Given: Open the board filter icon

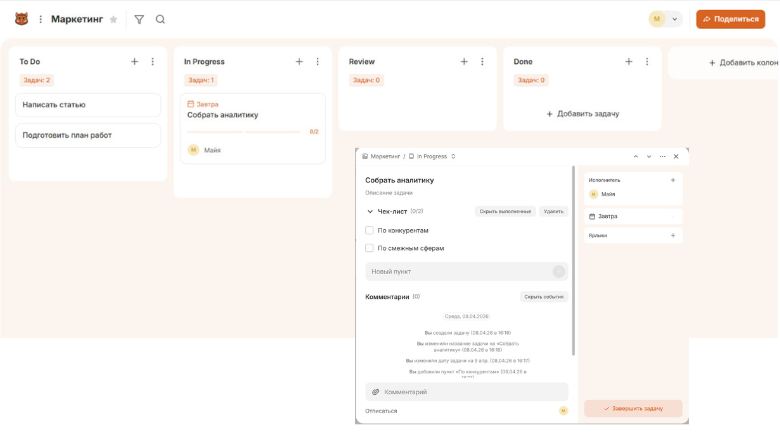Looking at the screenshot, I should (x=139, y=19).
